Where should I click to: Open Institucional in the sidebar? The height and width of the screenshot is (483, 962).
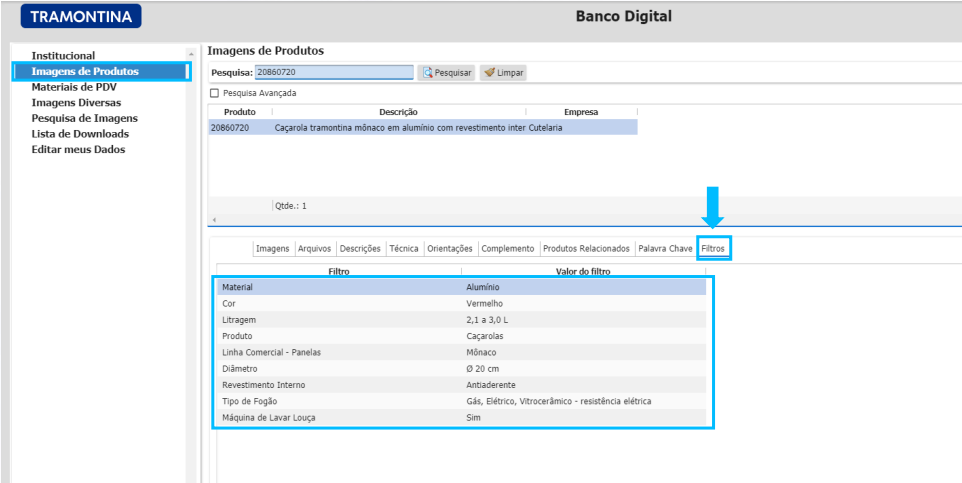(63, 56)
